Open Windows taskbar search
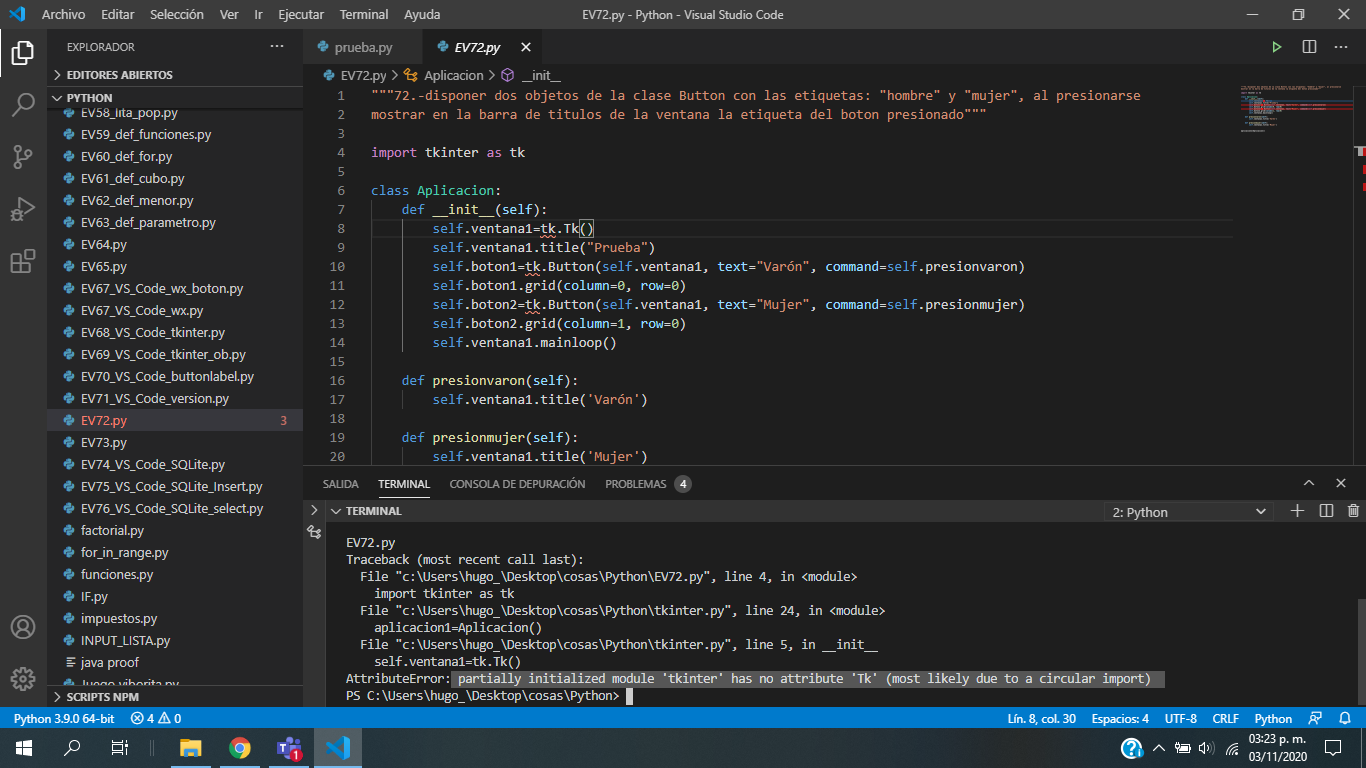The height and width of the screenshot is (768, 1366). [72, 748]
